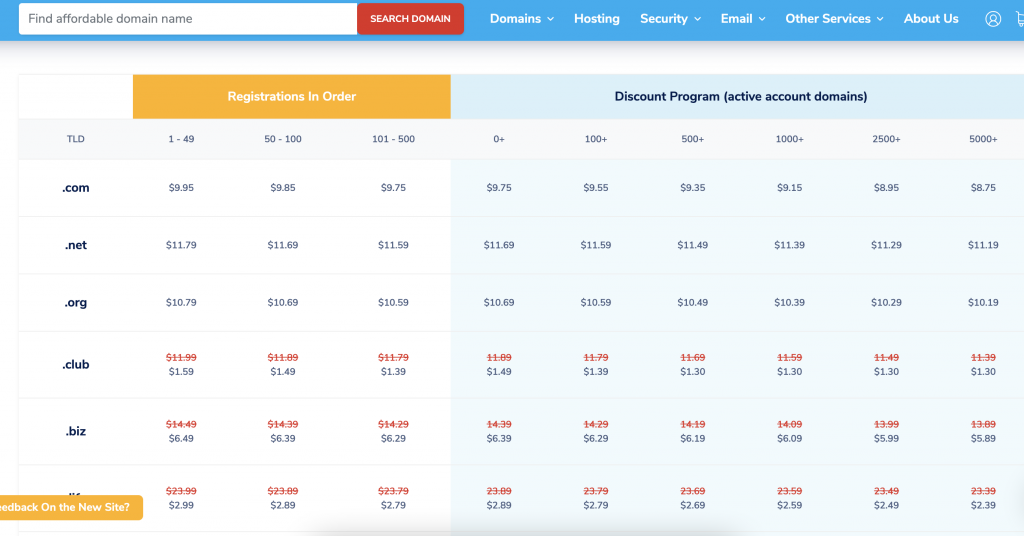Click the 1 - 49 registrations column header

click(x=181, y=139)
